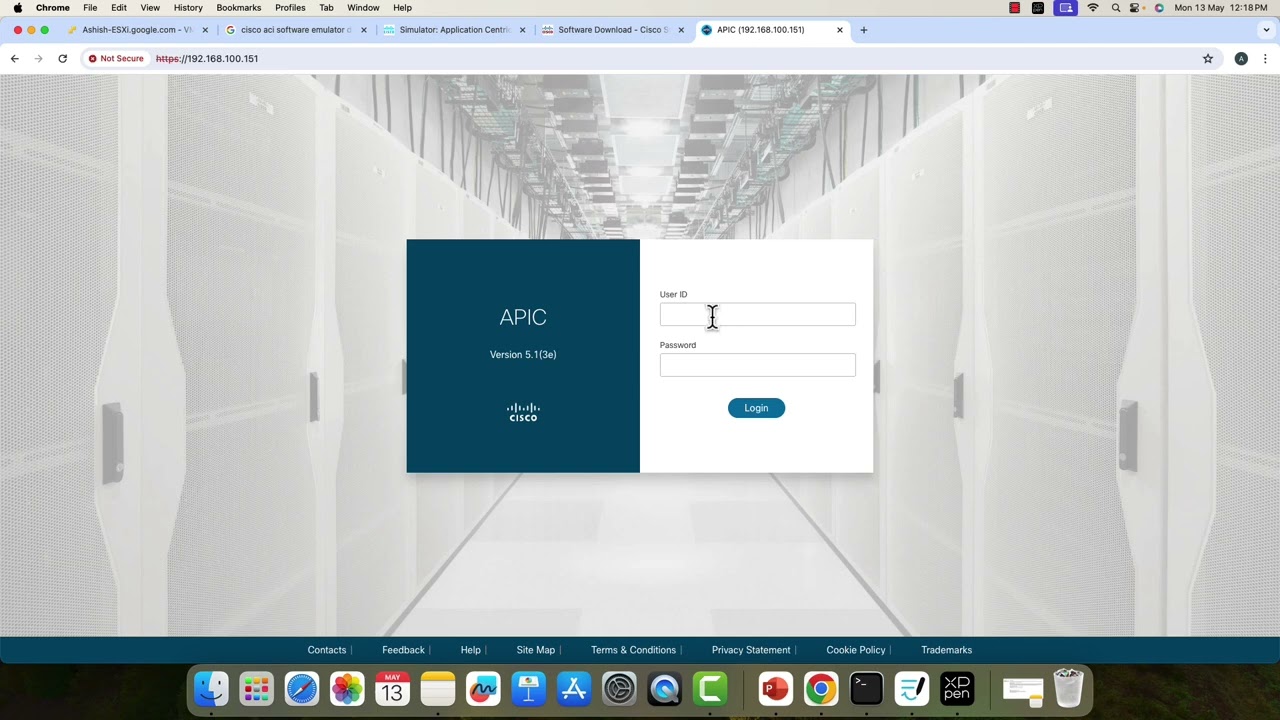Open the Site Map footer link
The height and width of the screenshot is (720, 1280).
coord(536,650)
